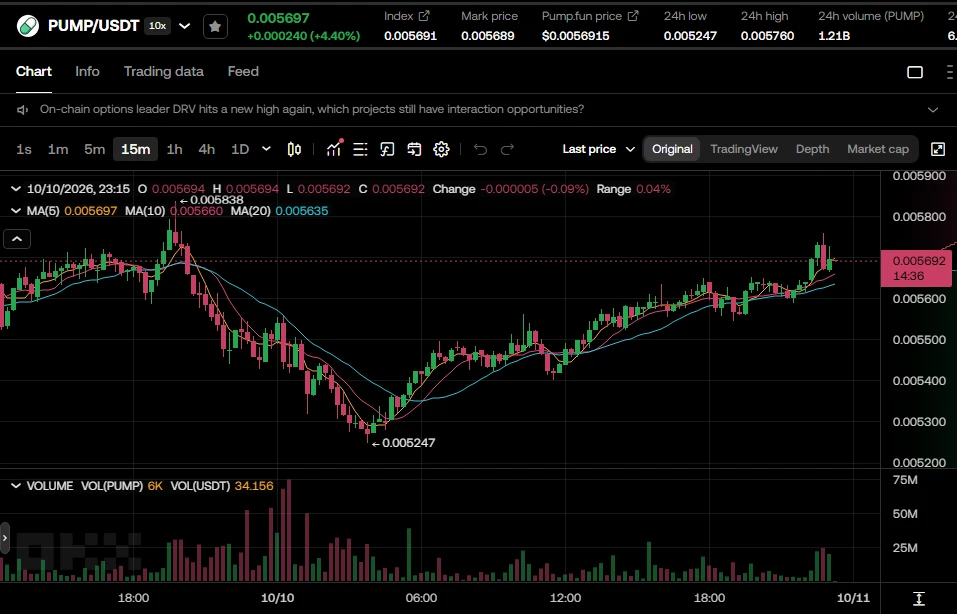Viewport: 957px width, 614px height.
Task: Open the candlestick chart type selector
Action: pyautogui.click(x=294, y=149)
